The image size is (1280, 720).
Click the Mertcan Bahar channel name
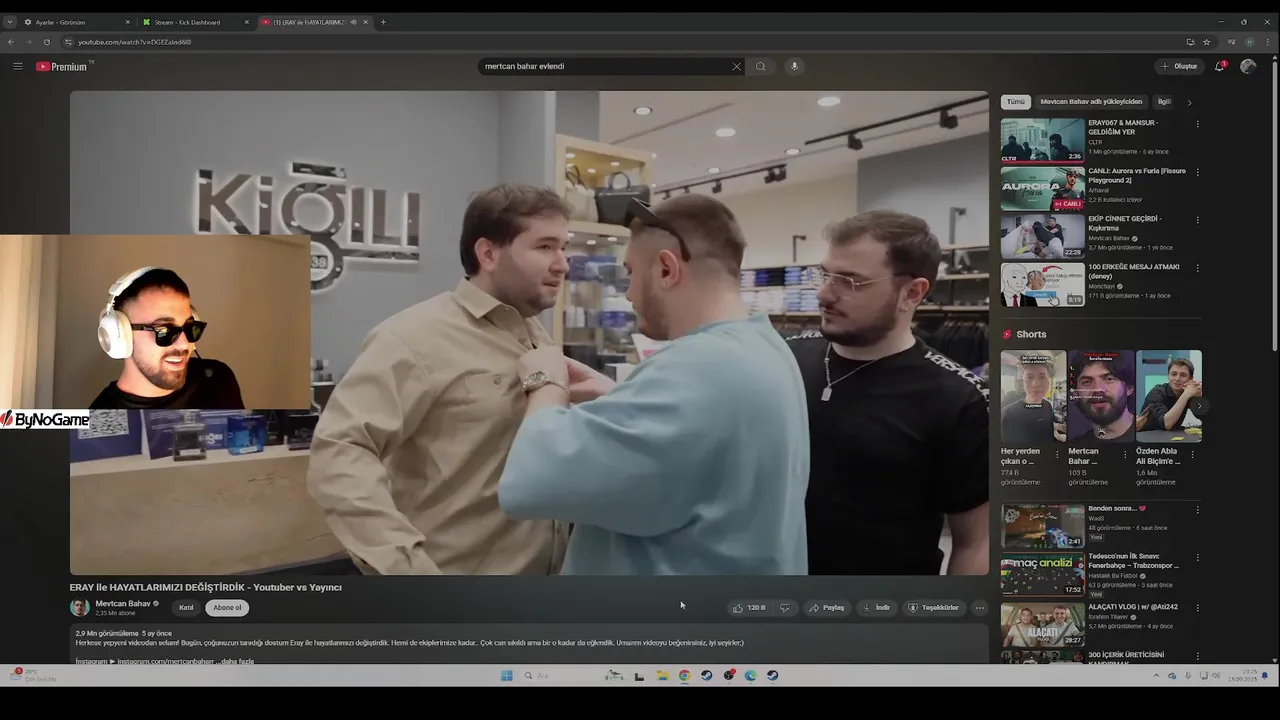pos(123,603)
